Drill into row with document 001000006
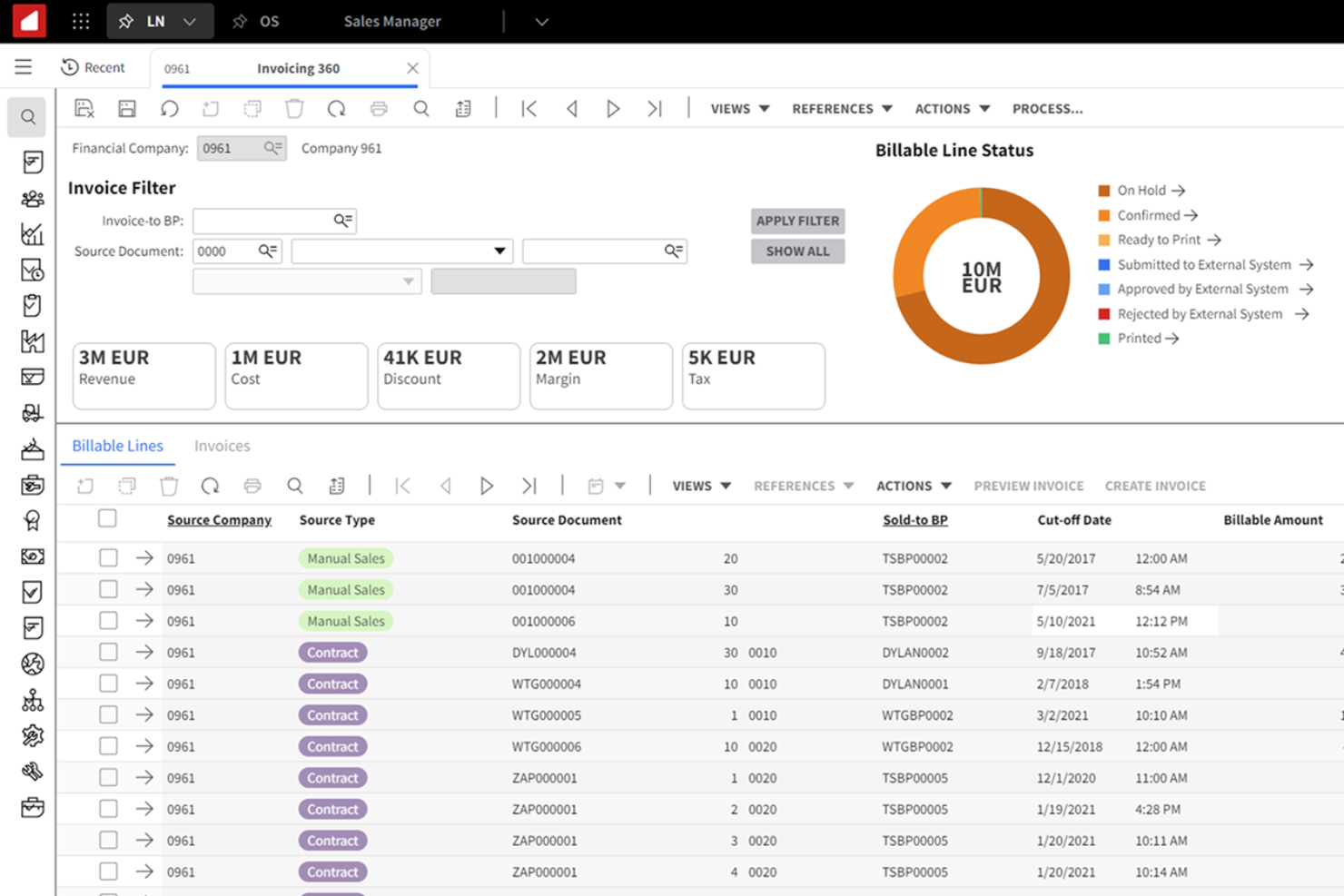1344x896 pixels. [x=144, y=621]
